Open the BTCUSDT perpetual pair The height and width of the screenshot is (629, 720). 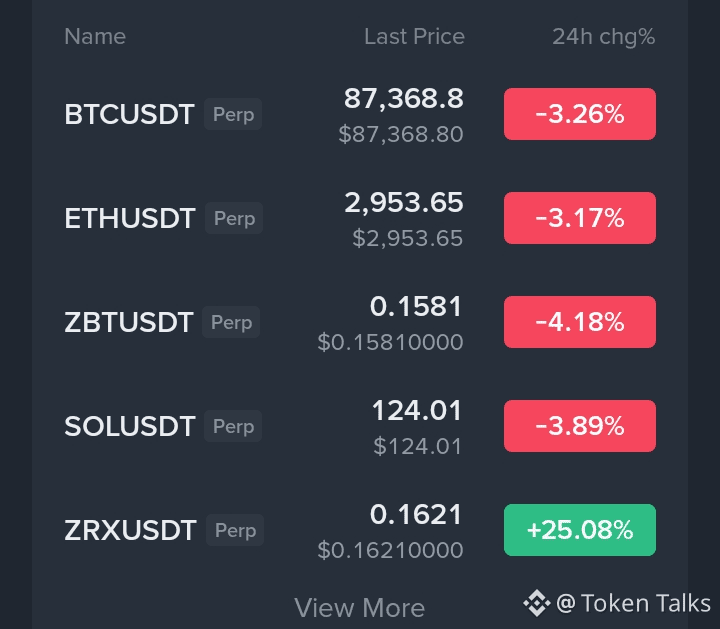(360, 114)
